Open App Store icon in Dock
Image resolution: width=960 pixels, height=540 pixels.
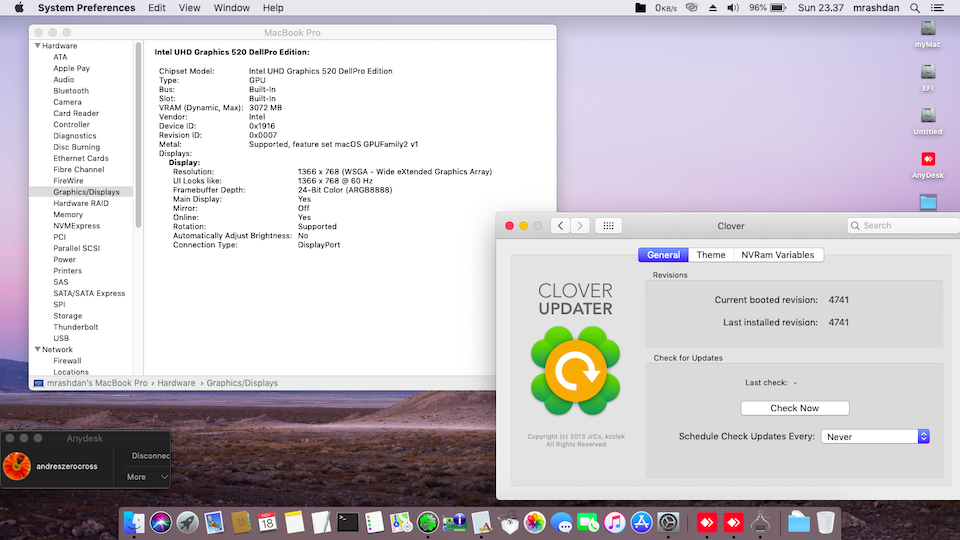[641, 522]
